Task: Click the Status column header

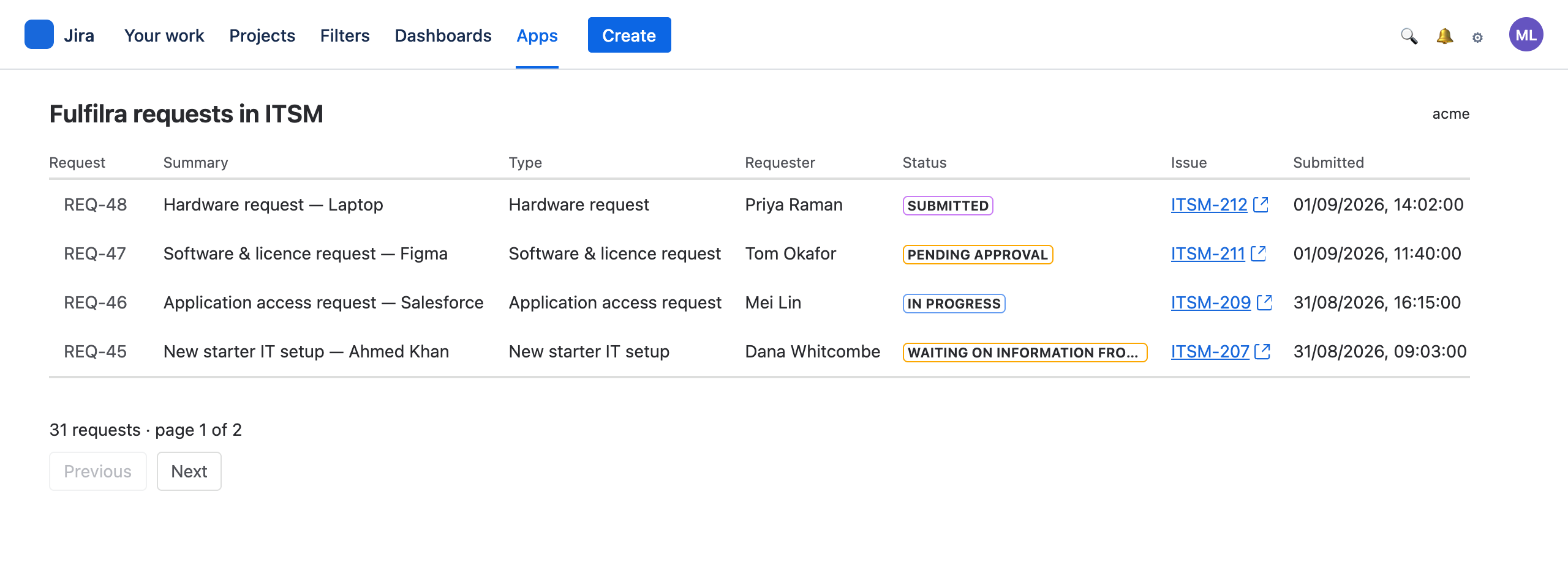Action: point(925,163)
